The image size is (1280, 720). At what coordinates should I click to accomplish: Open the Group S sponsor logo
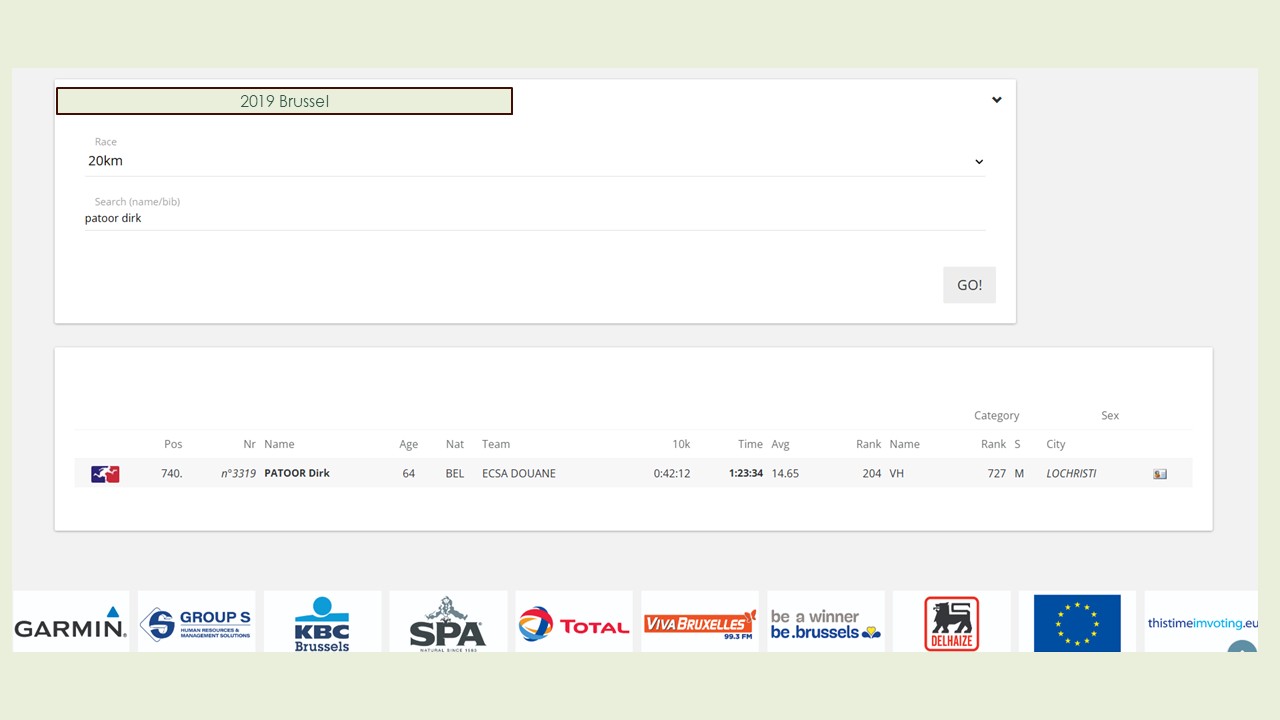click(197, 622)
